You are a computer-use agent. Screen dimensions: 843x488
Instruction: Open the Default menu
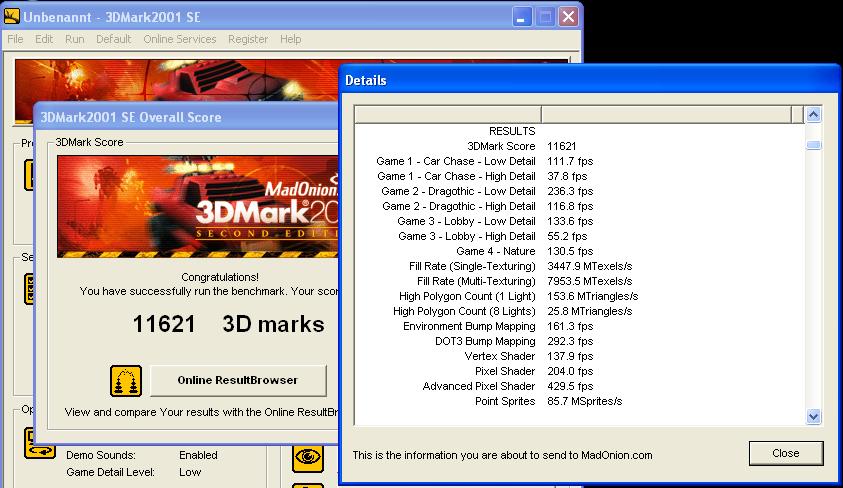point(113,39)
